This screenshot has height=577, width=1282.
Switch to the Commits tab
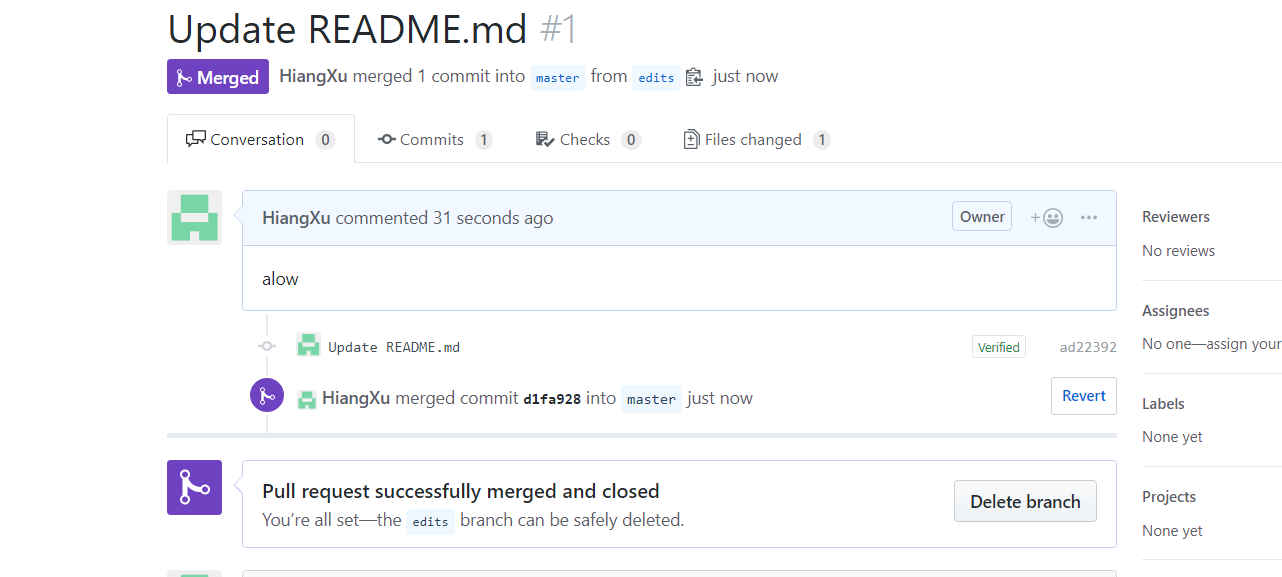click(x=435, y=140)
